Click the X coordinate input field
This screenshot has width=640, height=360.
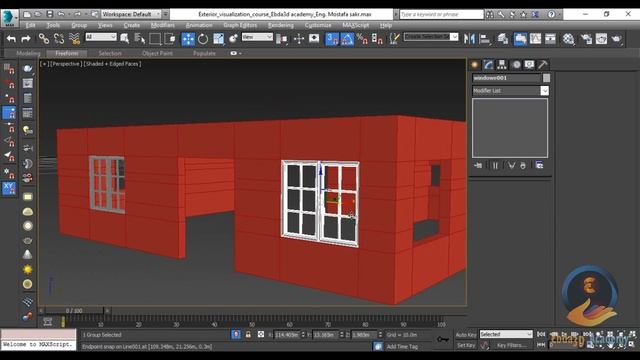(x=287, y=335)
